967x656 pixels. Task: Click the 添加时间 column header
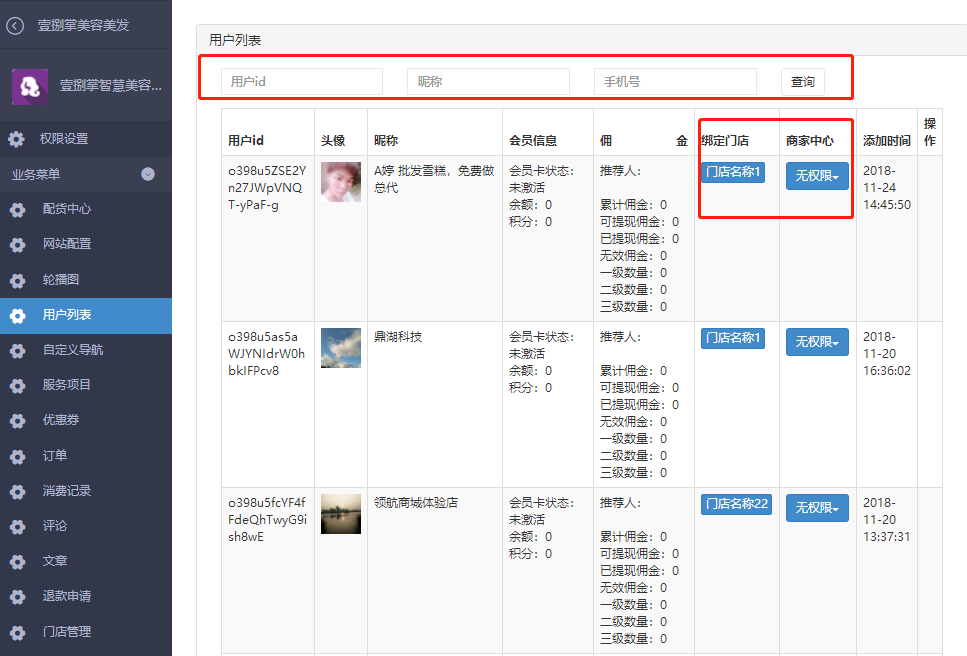[x=887, y=141]
